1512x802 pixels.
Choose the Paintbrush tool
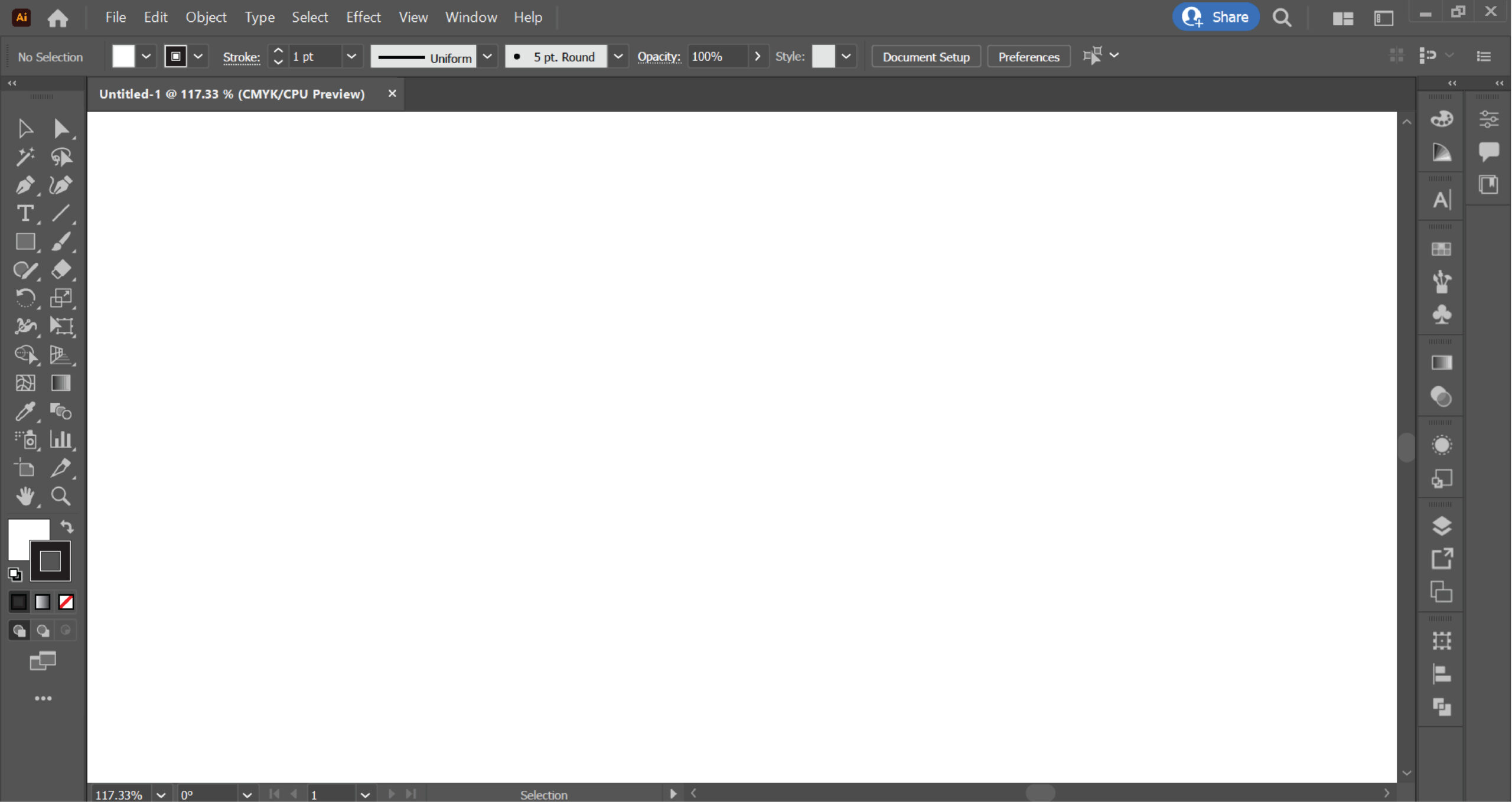pyautogui.click(x=61, y=242)
